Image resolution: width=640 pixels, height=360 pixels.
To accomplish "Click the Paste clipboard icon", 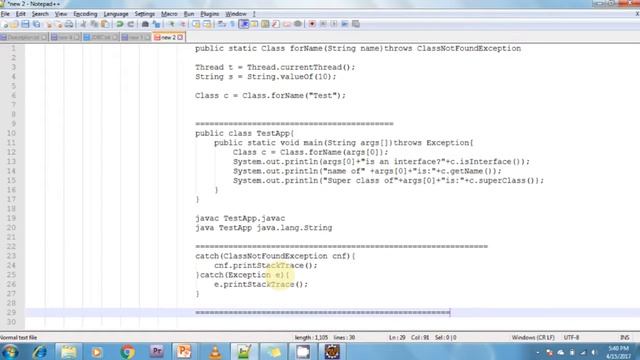I will click(x=105, y=24).
